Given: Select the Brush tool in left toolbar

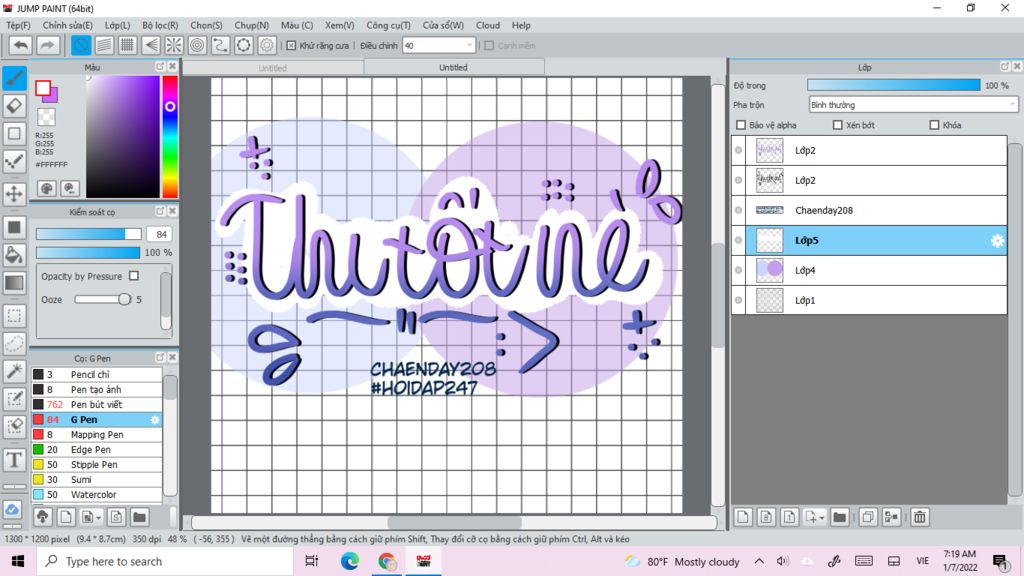Looking at the screenshot, I should click(14, 78).
